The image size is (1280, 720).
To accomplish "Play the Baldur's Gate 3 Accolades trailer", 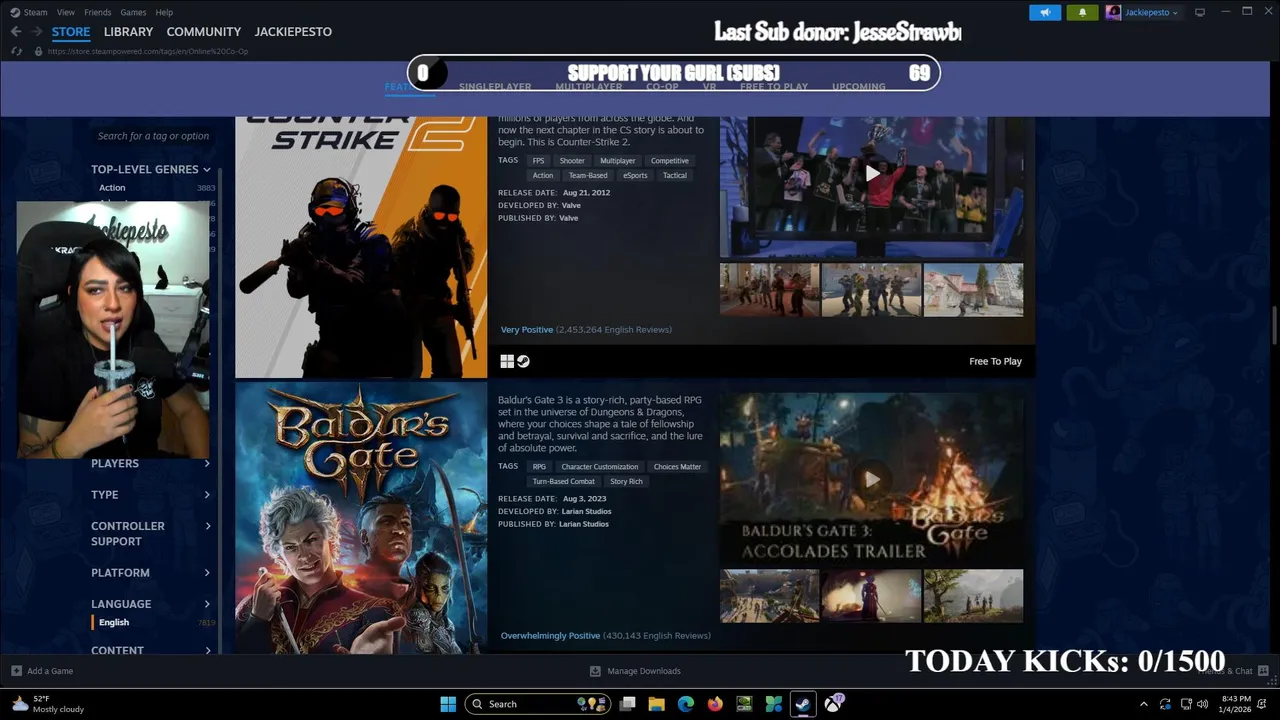I will pos(872,480).
